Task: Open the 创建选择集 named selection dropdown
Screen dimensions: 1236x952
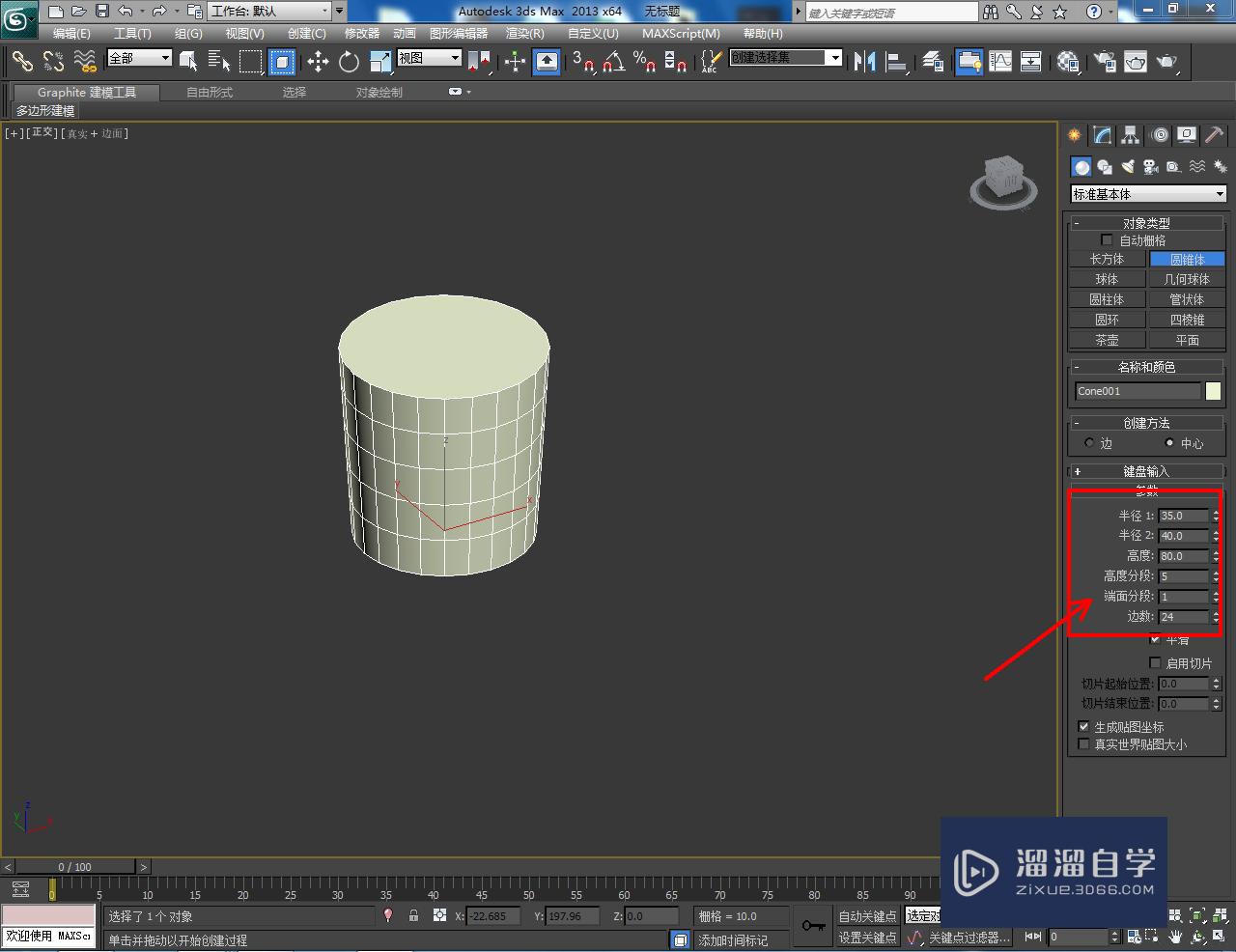Action: tap(785, 58)
